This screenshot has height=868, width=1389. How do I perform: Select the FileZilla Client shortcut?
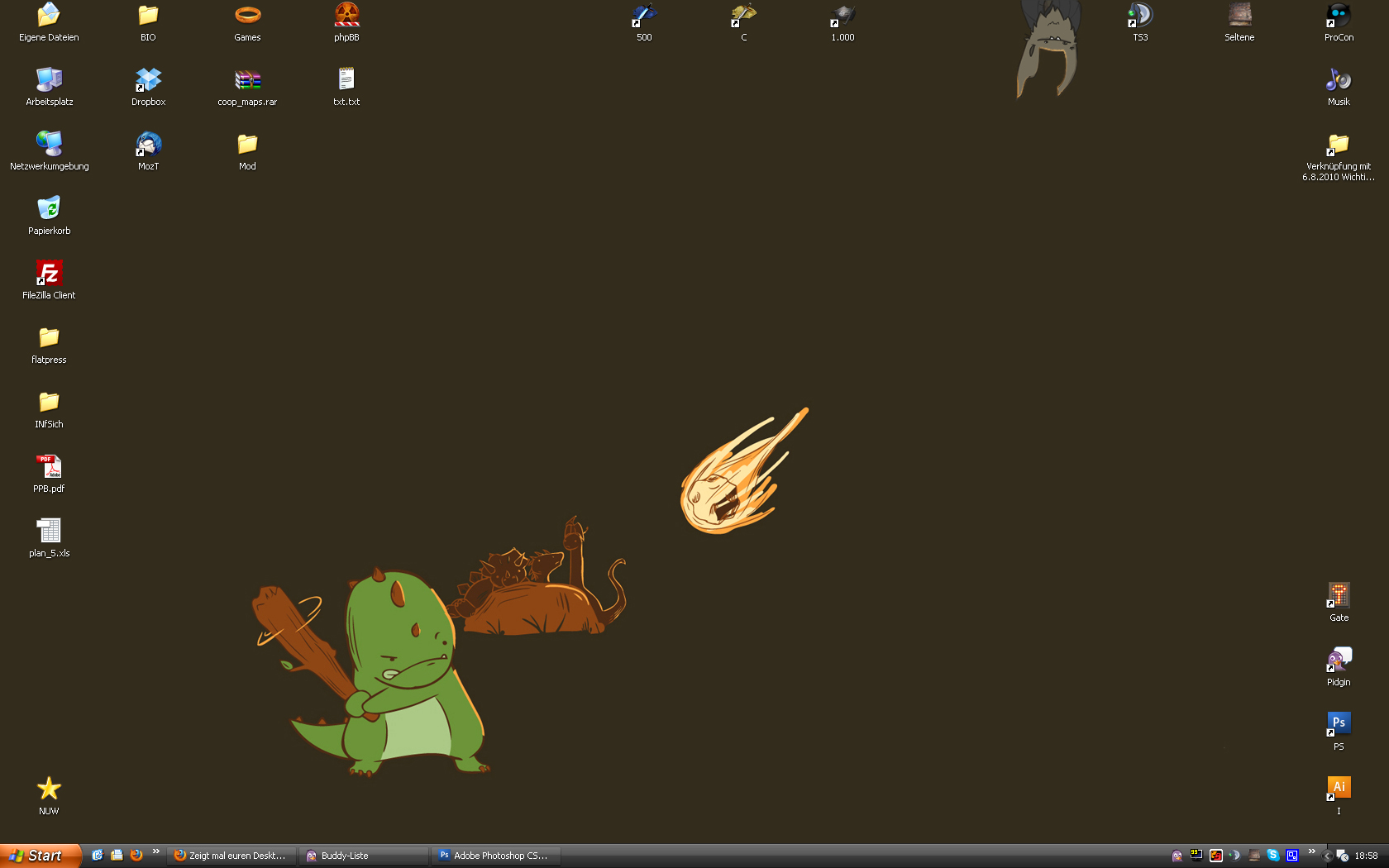tap(49, 273)
